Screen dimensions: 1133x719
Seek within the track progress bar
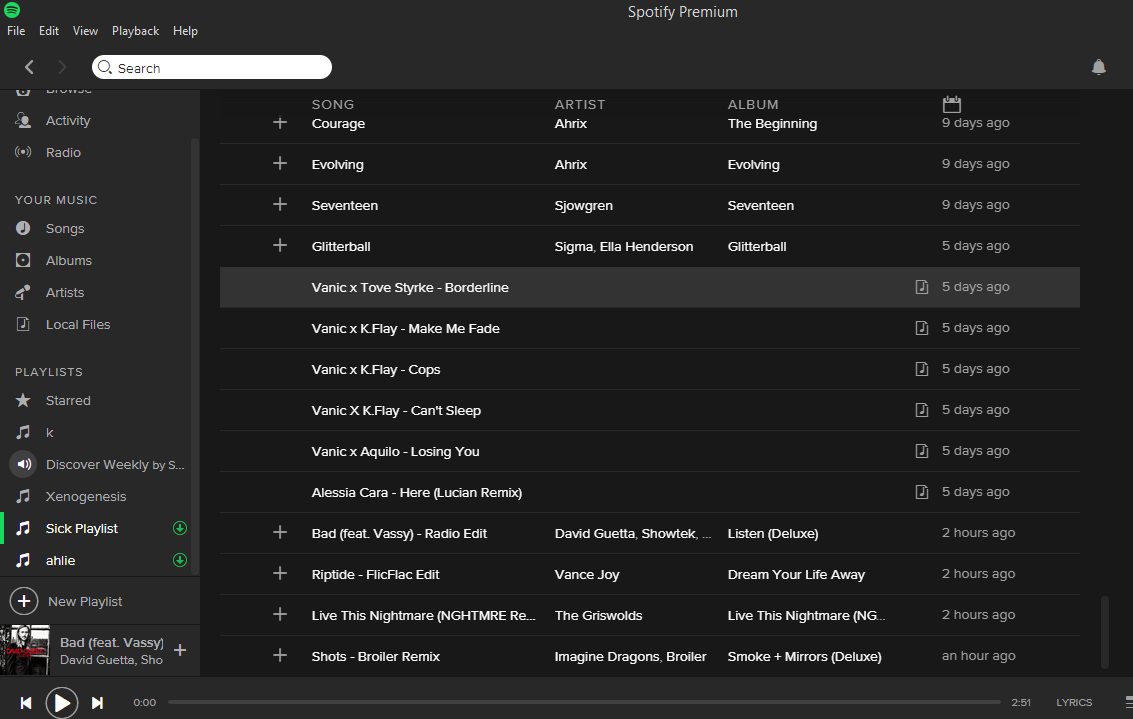584,702
